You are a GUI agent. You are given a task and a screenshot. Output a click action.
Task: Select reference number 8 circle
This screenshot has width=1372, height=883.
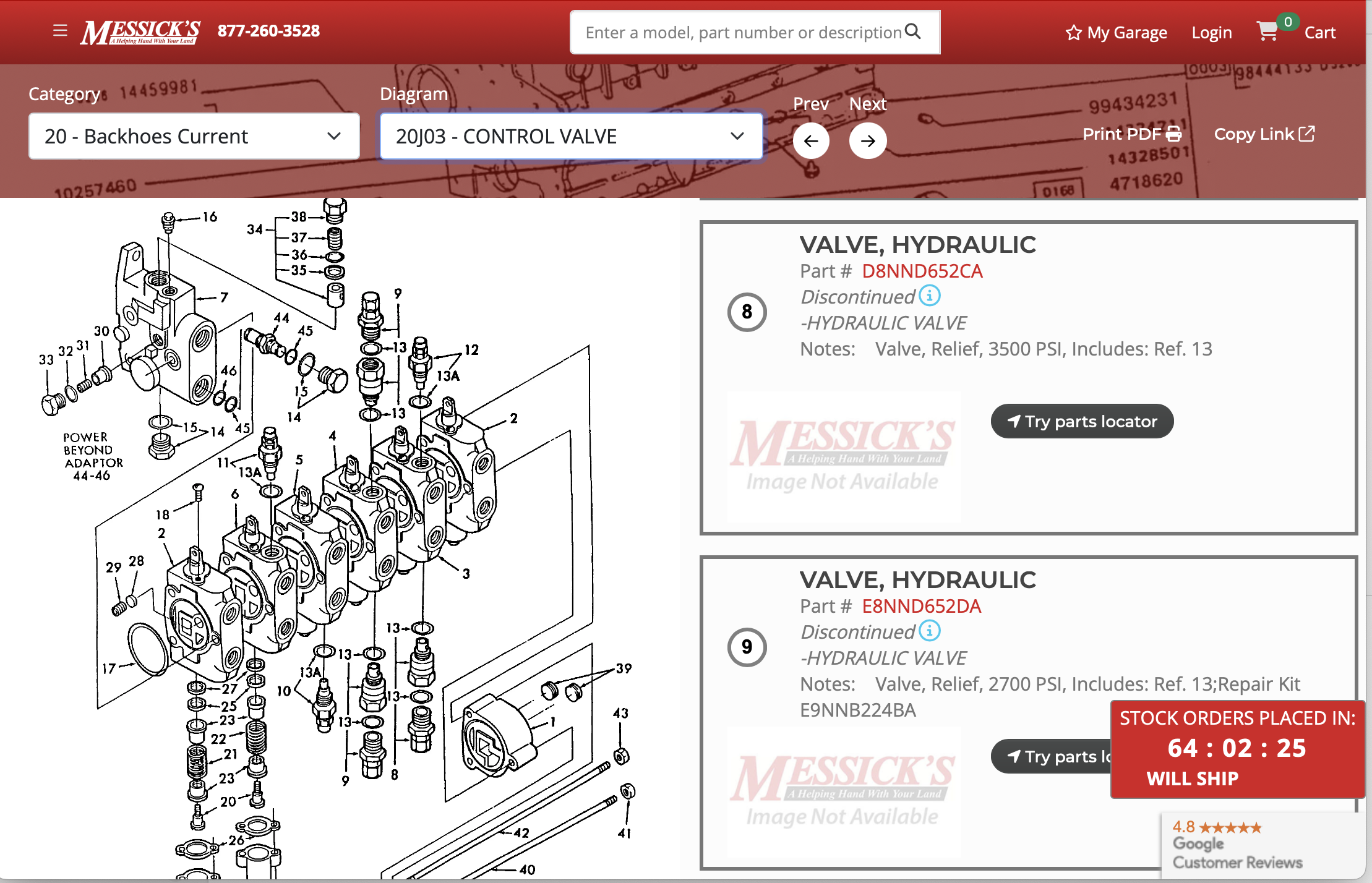point(747,312)
